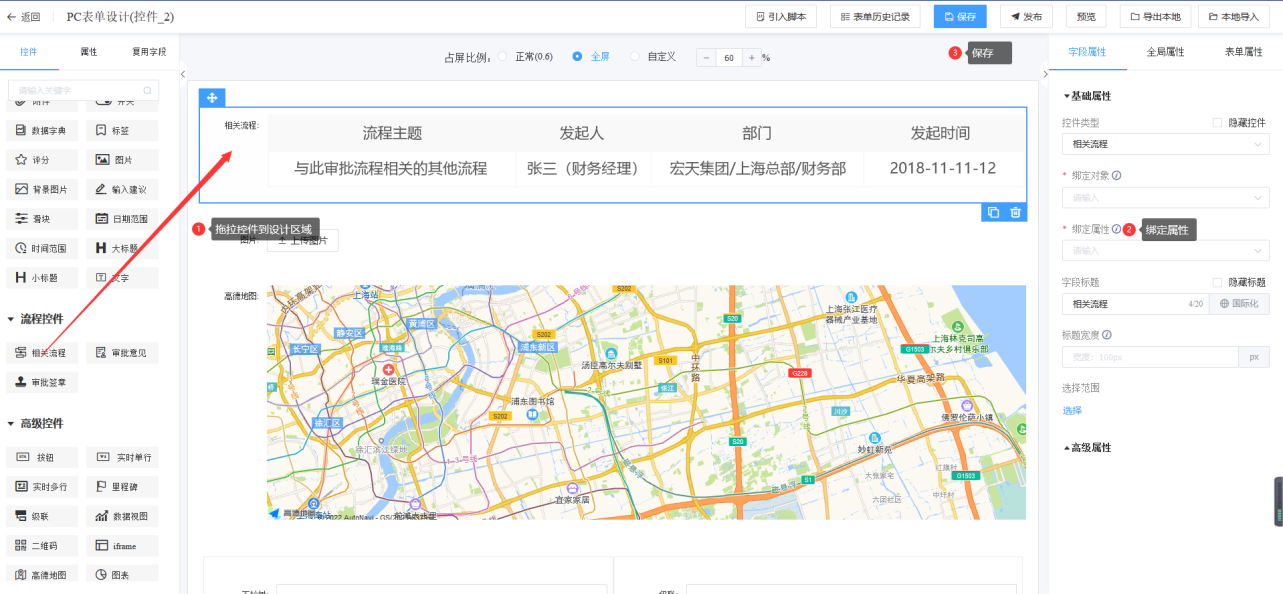Switch to the 属性 tab
The height and width of the screenshot is (594, 1283).
click(x=89, y=51)
